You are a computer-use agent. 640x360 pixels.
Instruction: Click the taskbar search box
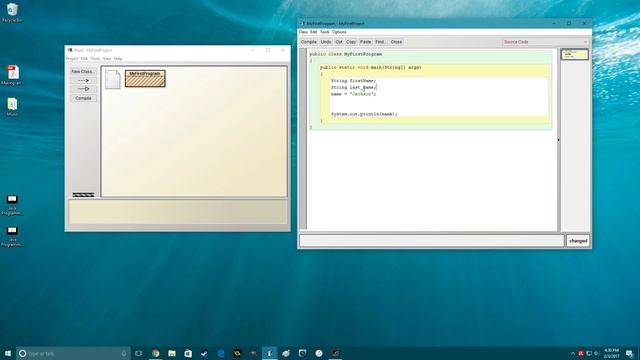pyautogui.click(x=73, y=353)
